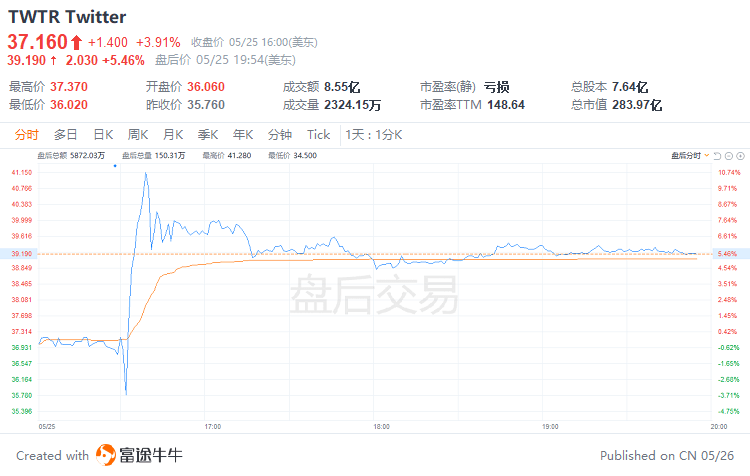The width and height of the screenshot is (750, 476).
Task: Open the 日K chart tab
Action: [x=103, y=135]
